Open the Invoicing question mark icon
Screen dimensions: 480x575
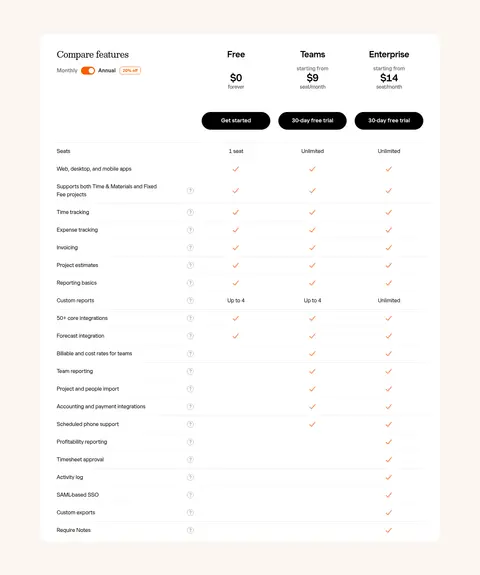[190, 248]
